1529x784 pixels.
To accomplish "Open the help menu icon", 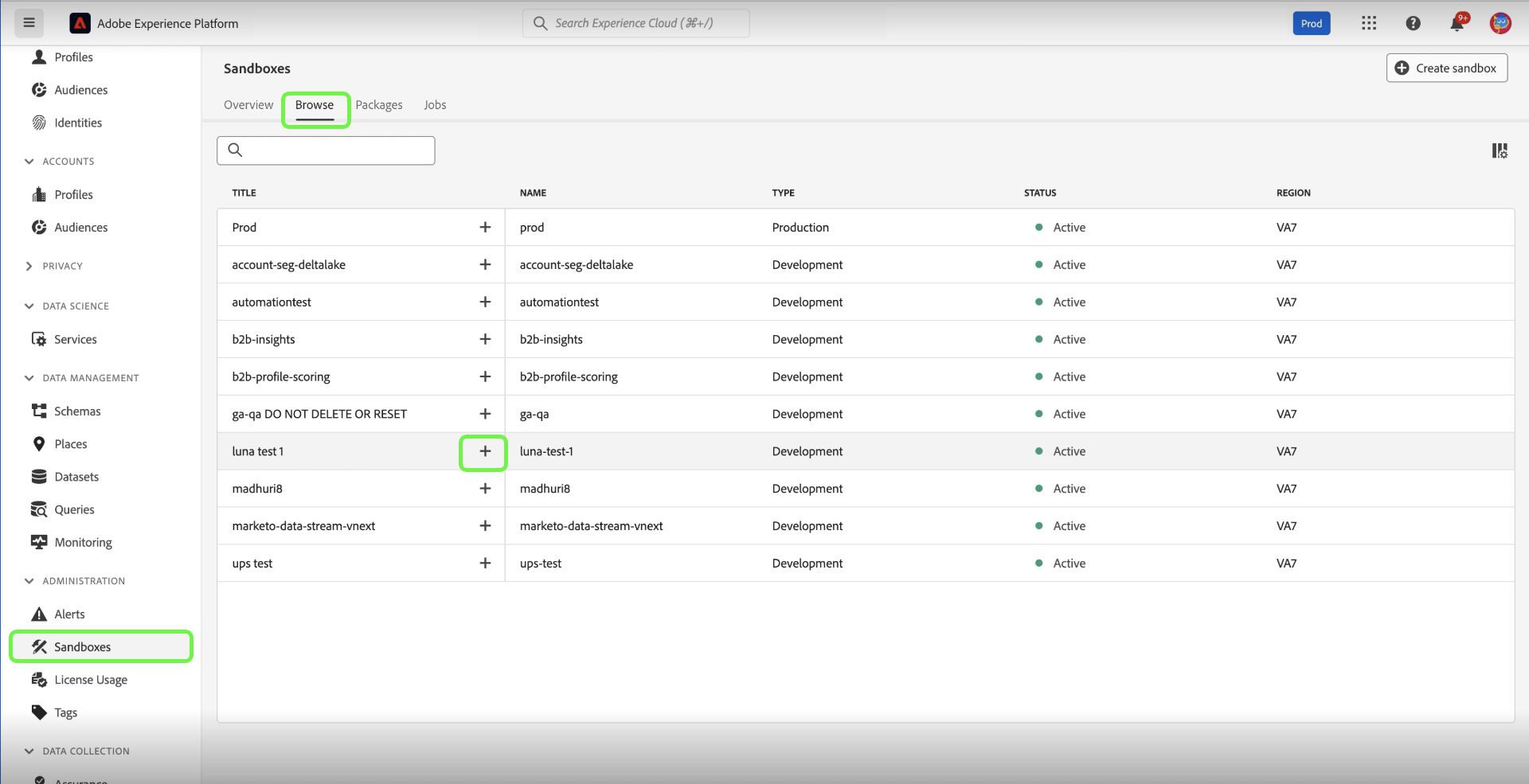I will pos(1414,23).
